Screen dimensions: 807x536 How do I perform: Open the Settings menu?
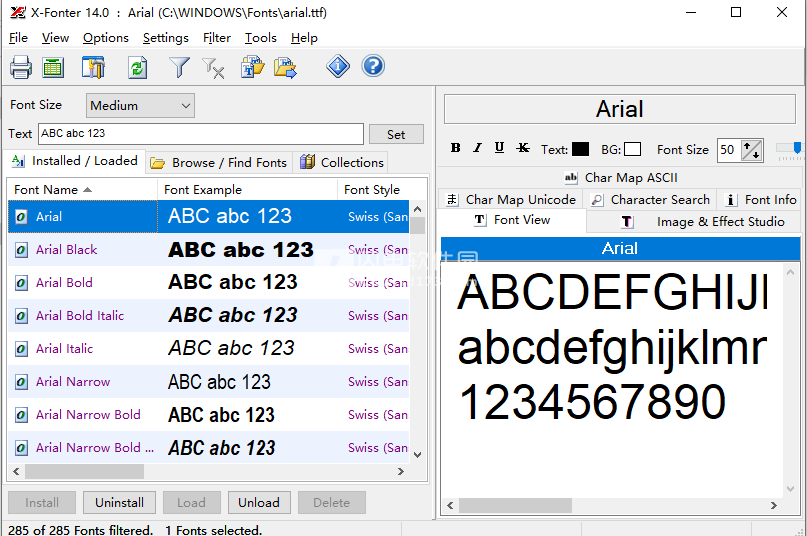[x=166, y=38]
